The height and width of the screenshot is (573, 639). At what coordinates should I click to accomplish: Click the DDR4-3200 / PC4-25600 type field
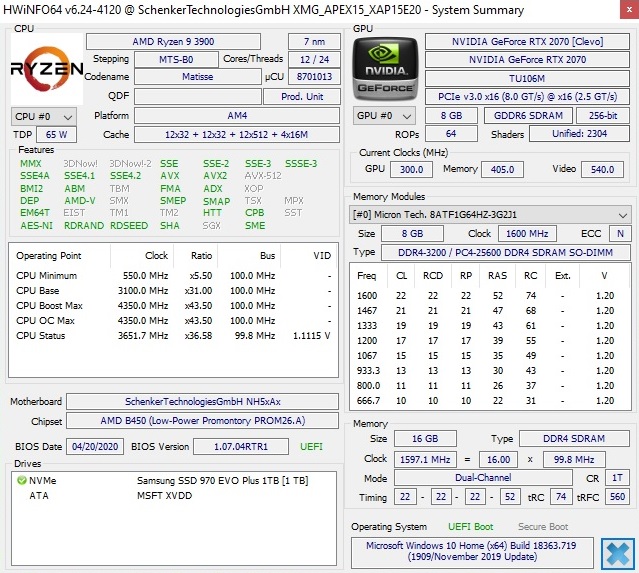[x=505, y=253]
